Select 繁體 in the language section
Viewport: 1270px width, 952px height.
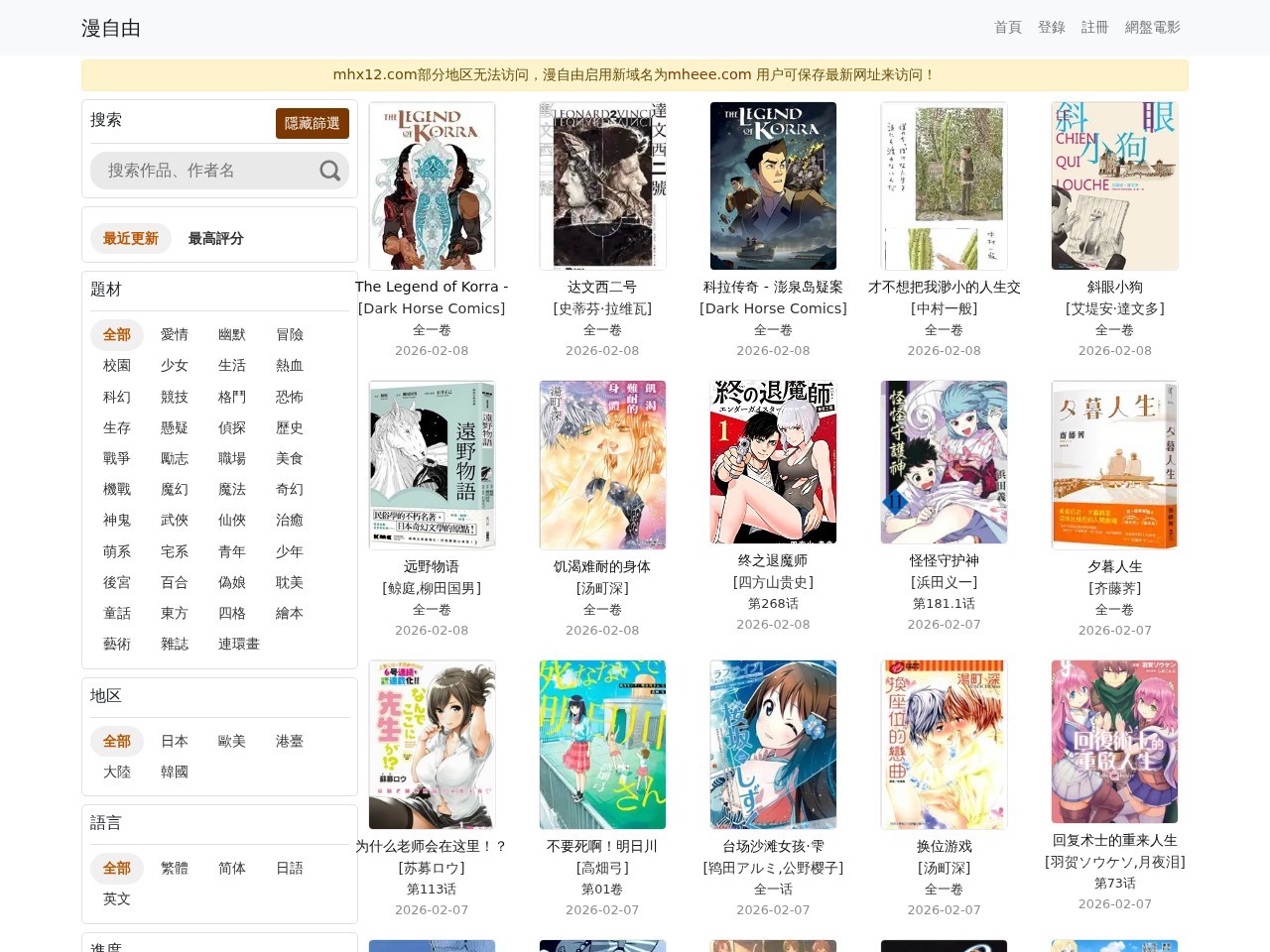click(x=175, y=868)
